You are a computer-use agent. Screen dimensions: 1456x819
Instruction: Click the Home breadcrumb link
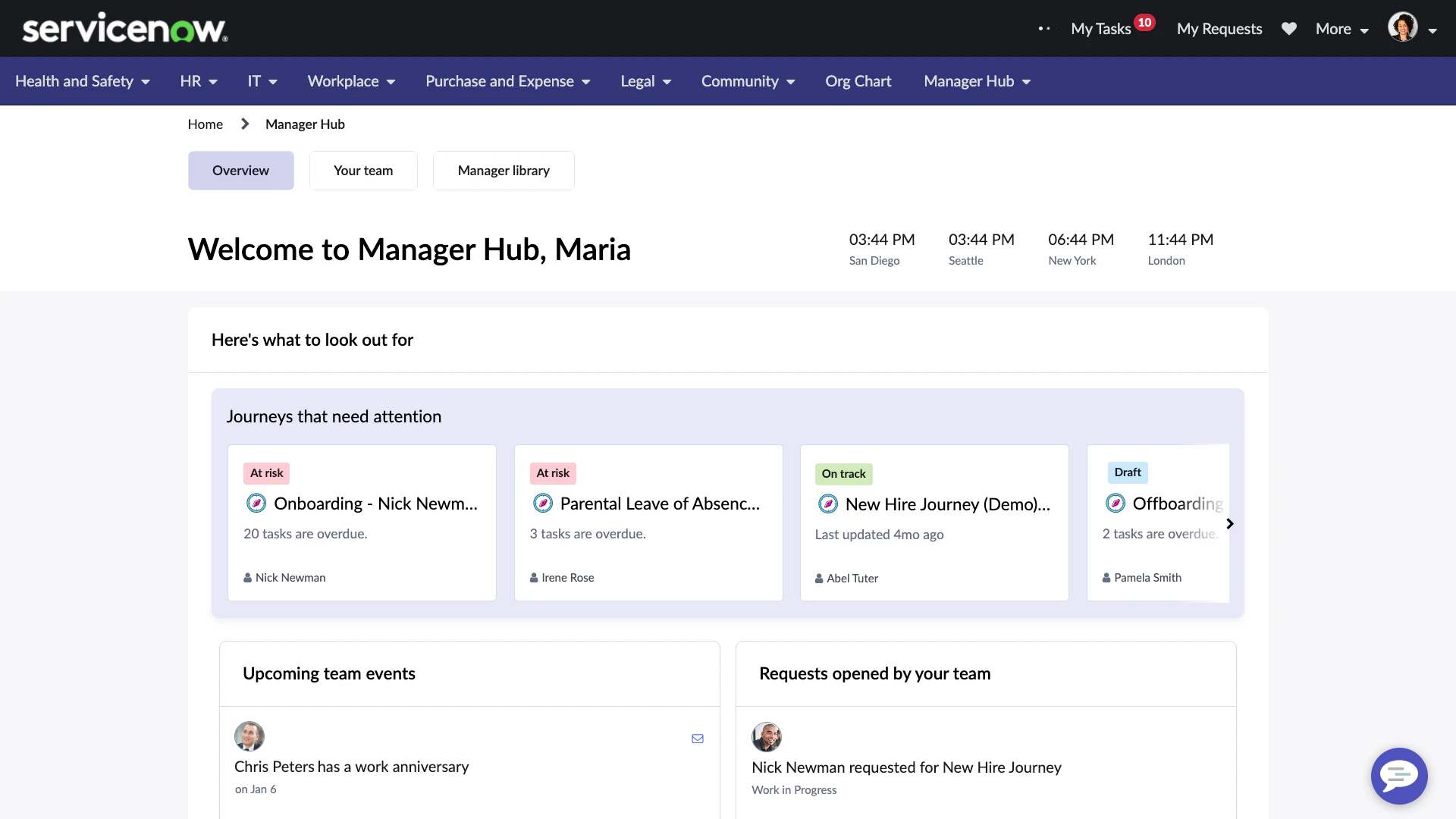[x=205, y=124]
